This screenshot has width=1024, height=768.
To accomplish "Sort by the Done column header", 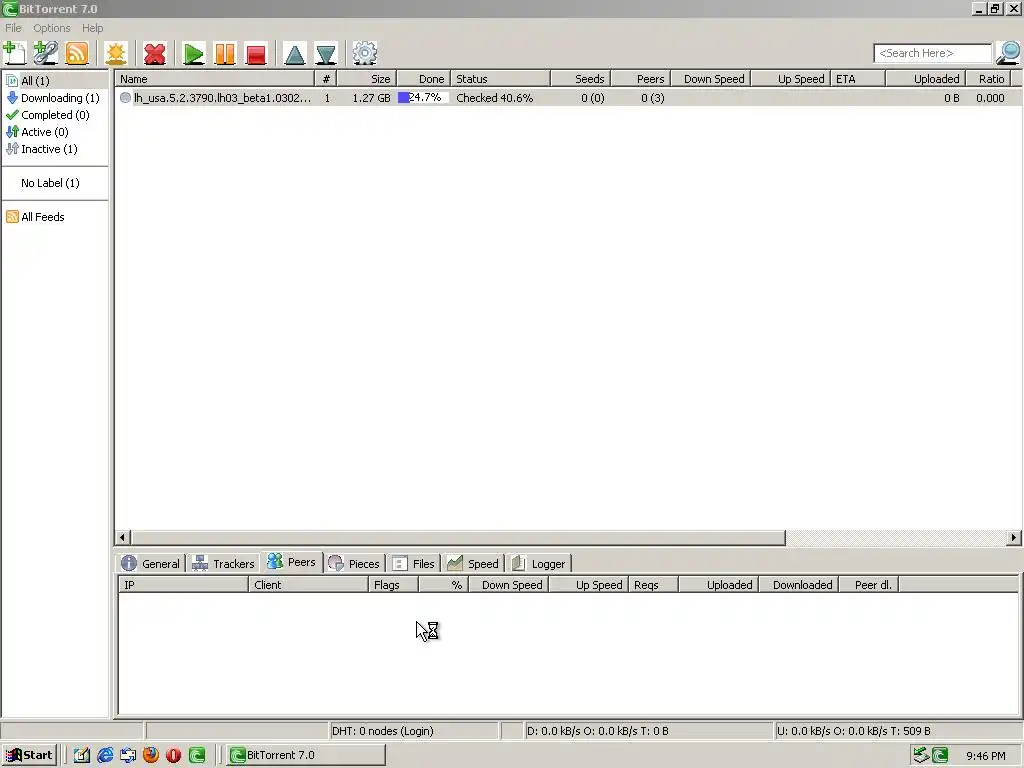I will pos(423,79).
